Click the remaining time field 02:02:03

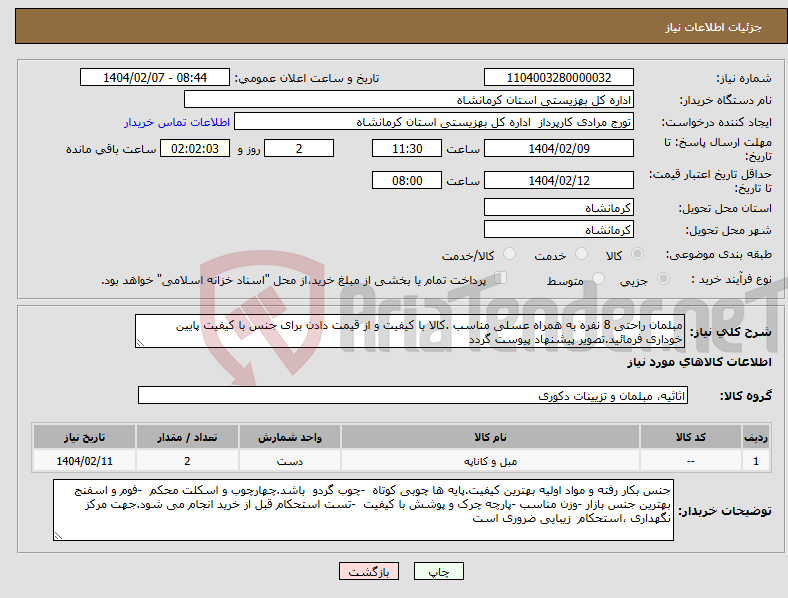195,148
